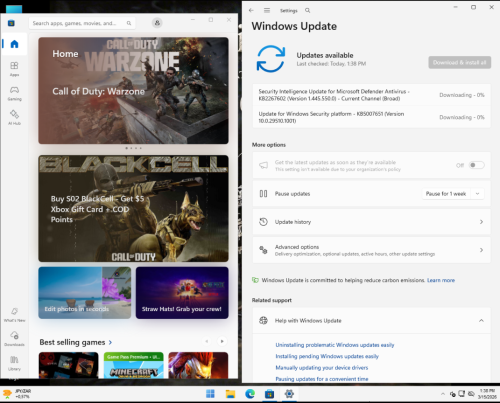The image size is (500, 403).
Task: Open Uninstalling problematic Windows updates link
Action: pos(335,345)
